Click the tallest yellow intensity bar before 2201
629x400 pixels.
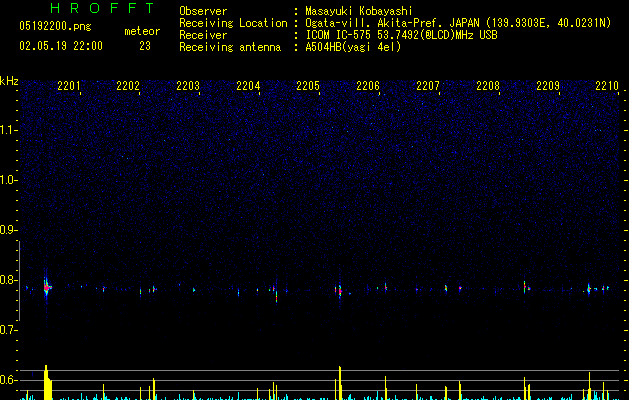point(47,382)
